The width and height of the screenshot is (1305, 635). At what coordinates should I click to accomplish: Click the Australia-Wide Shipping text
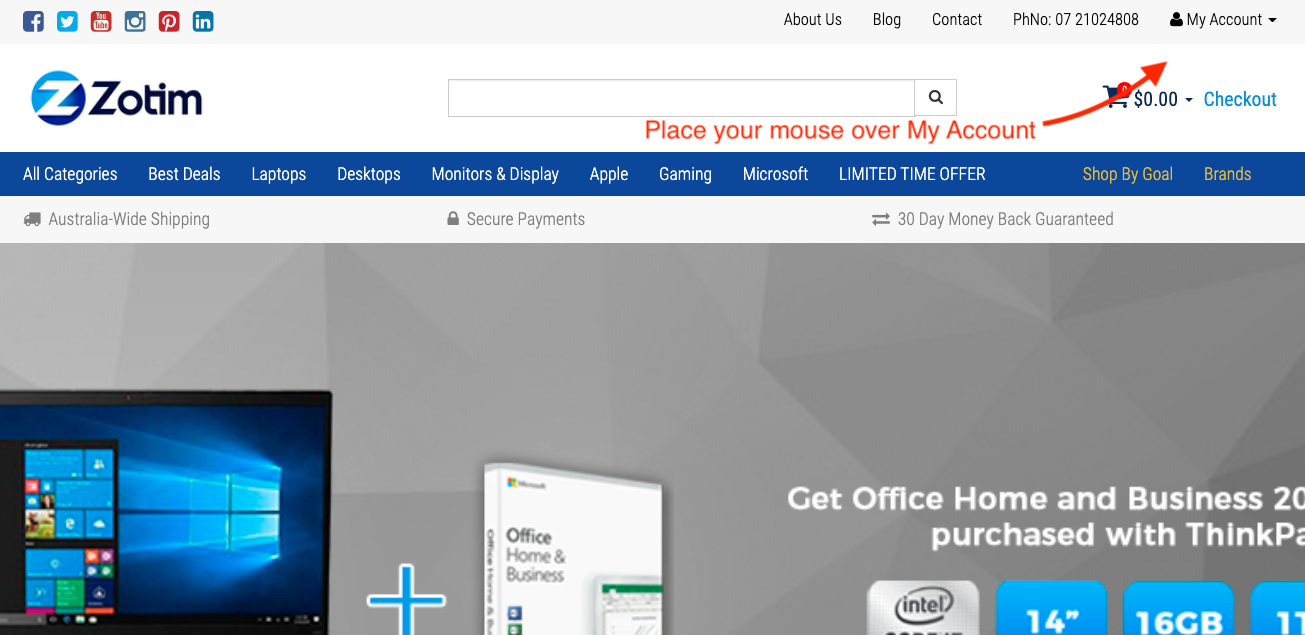(x=129, y=219)
